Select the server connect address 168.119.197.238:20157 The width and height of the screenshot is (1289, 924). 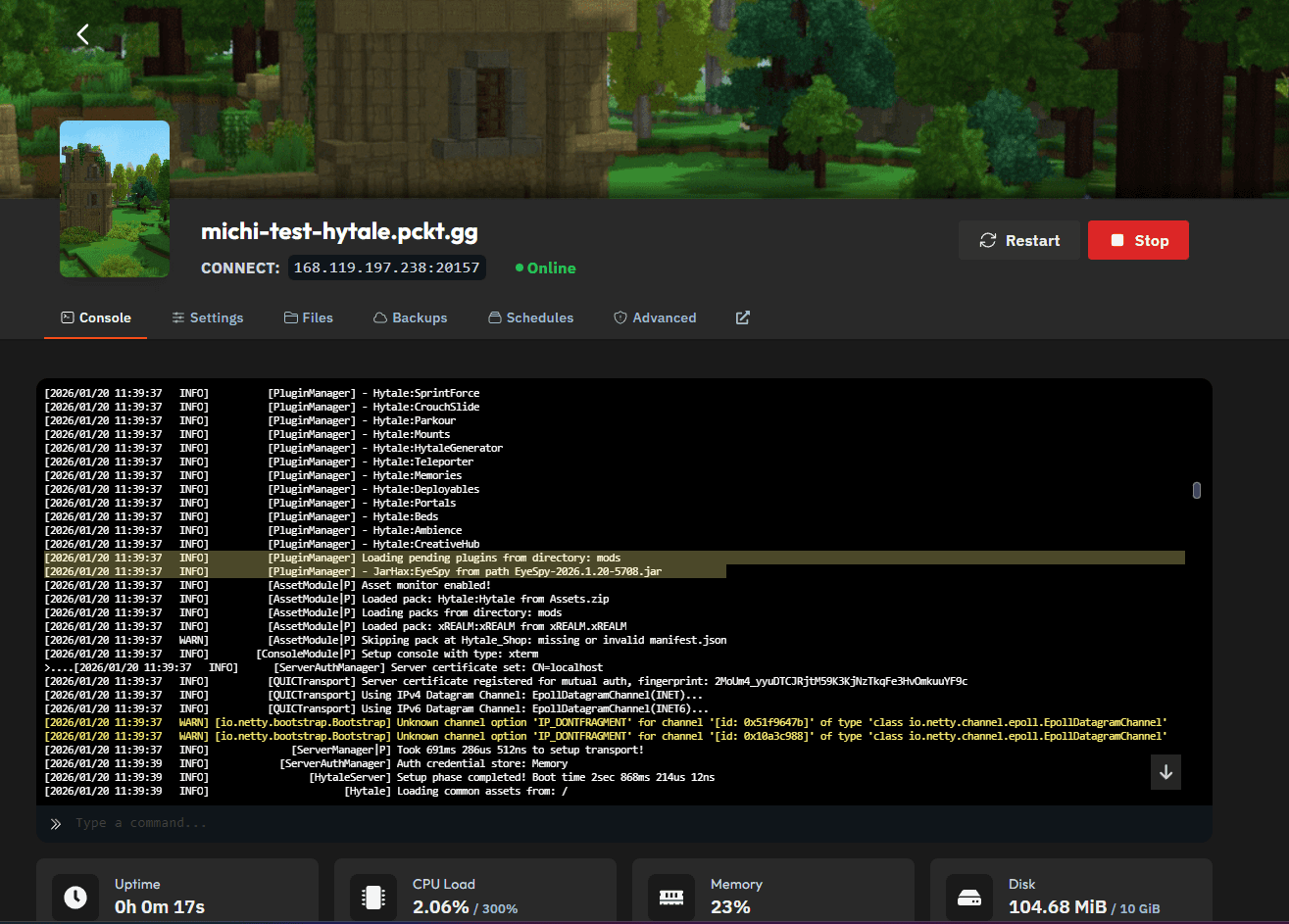386,267
